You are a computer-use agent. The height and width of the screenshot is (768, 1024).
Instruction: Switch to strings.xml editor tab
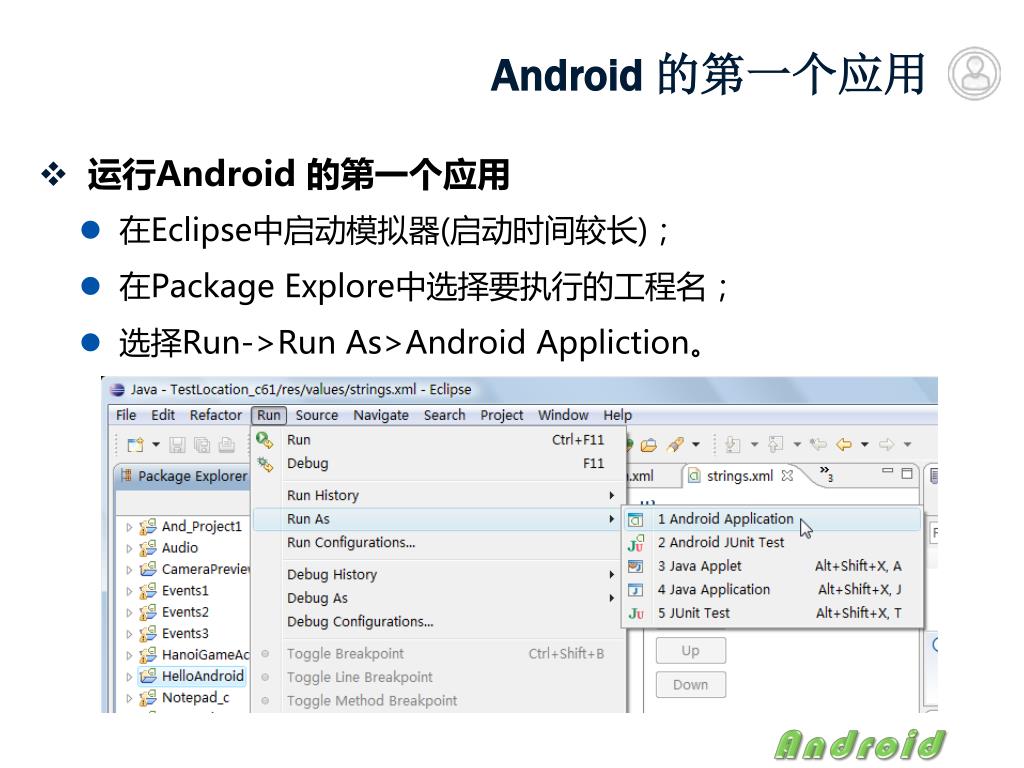point(741,476)
